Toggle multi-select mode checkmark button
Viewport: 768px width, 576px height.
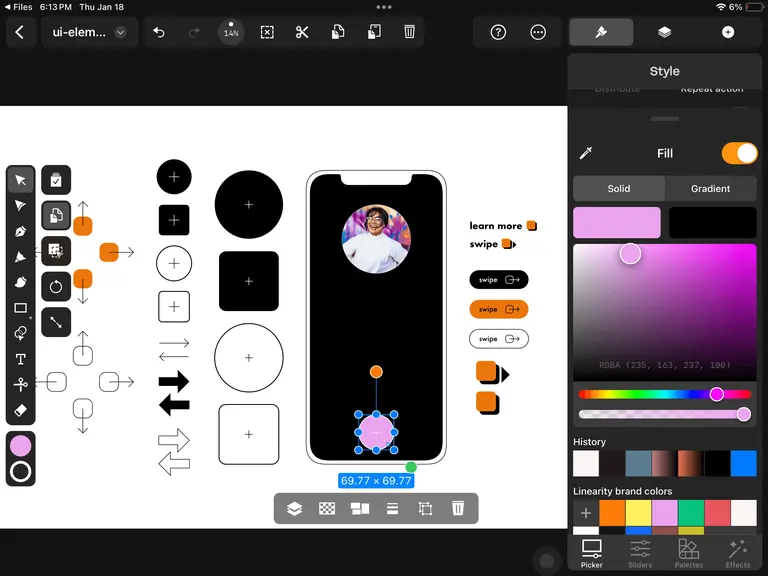(56, 180)
